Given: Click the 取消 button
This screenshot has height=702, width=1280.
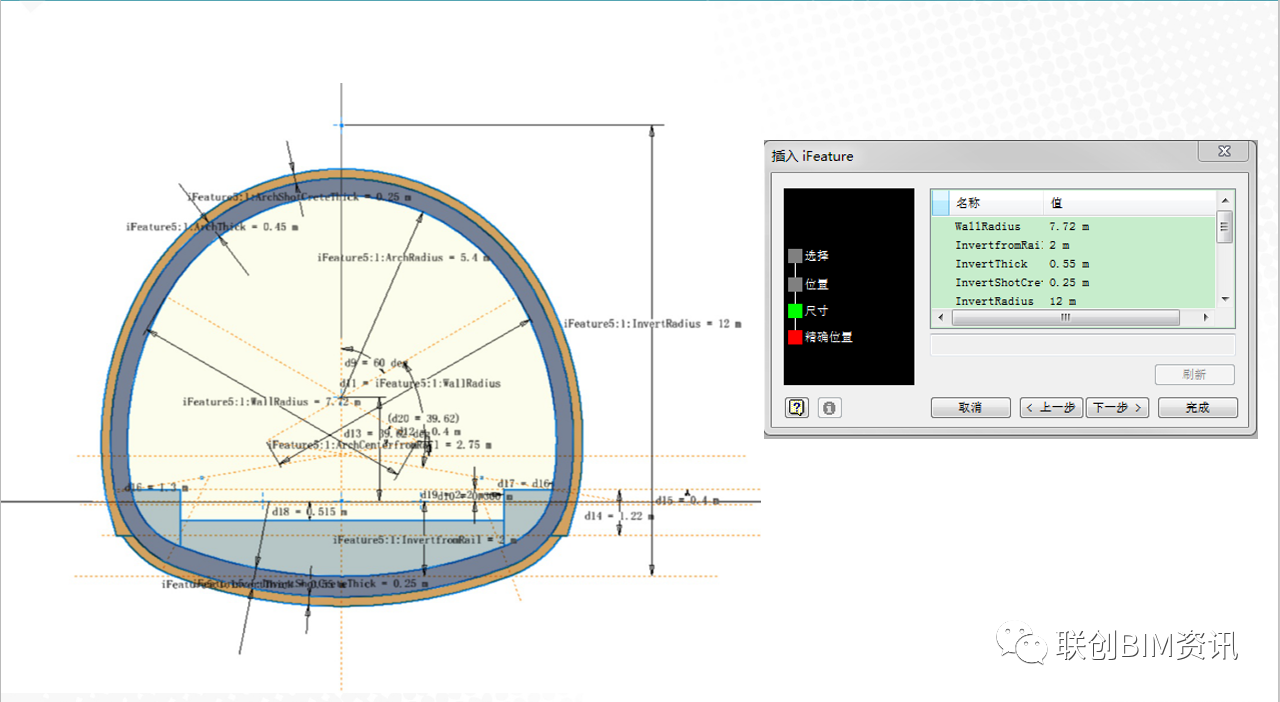Looking at the screenshot, I should (970, 408).
